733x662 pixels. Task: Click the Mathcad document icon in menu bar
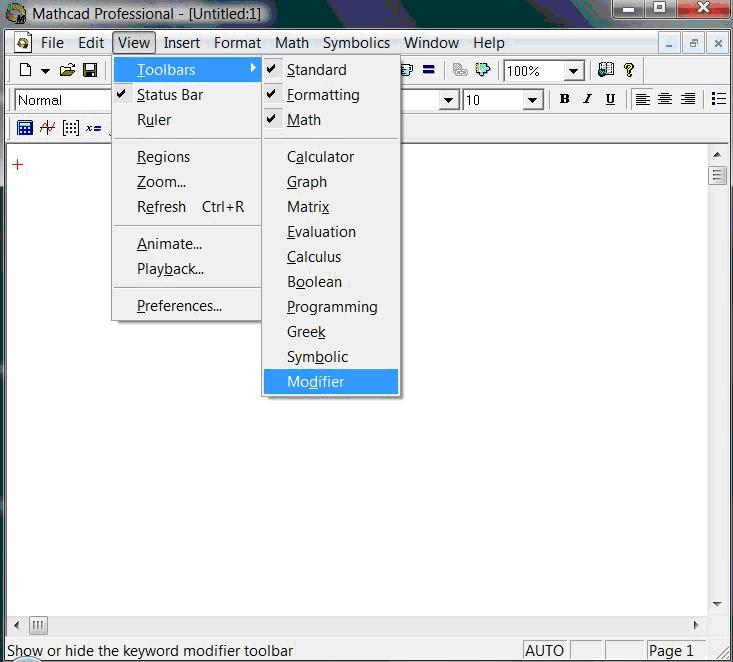pos(22,43)
